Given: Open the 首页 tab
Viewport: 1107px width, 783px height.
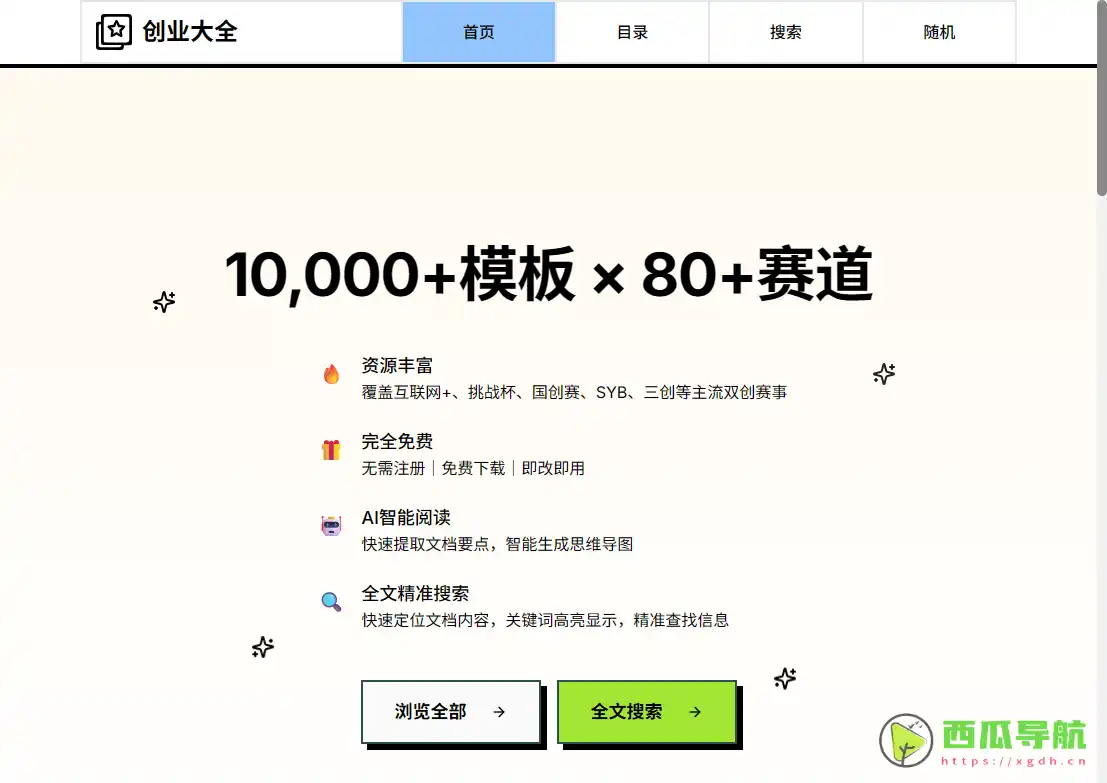Looking at the screenshot, I should click(479, 32).
